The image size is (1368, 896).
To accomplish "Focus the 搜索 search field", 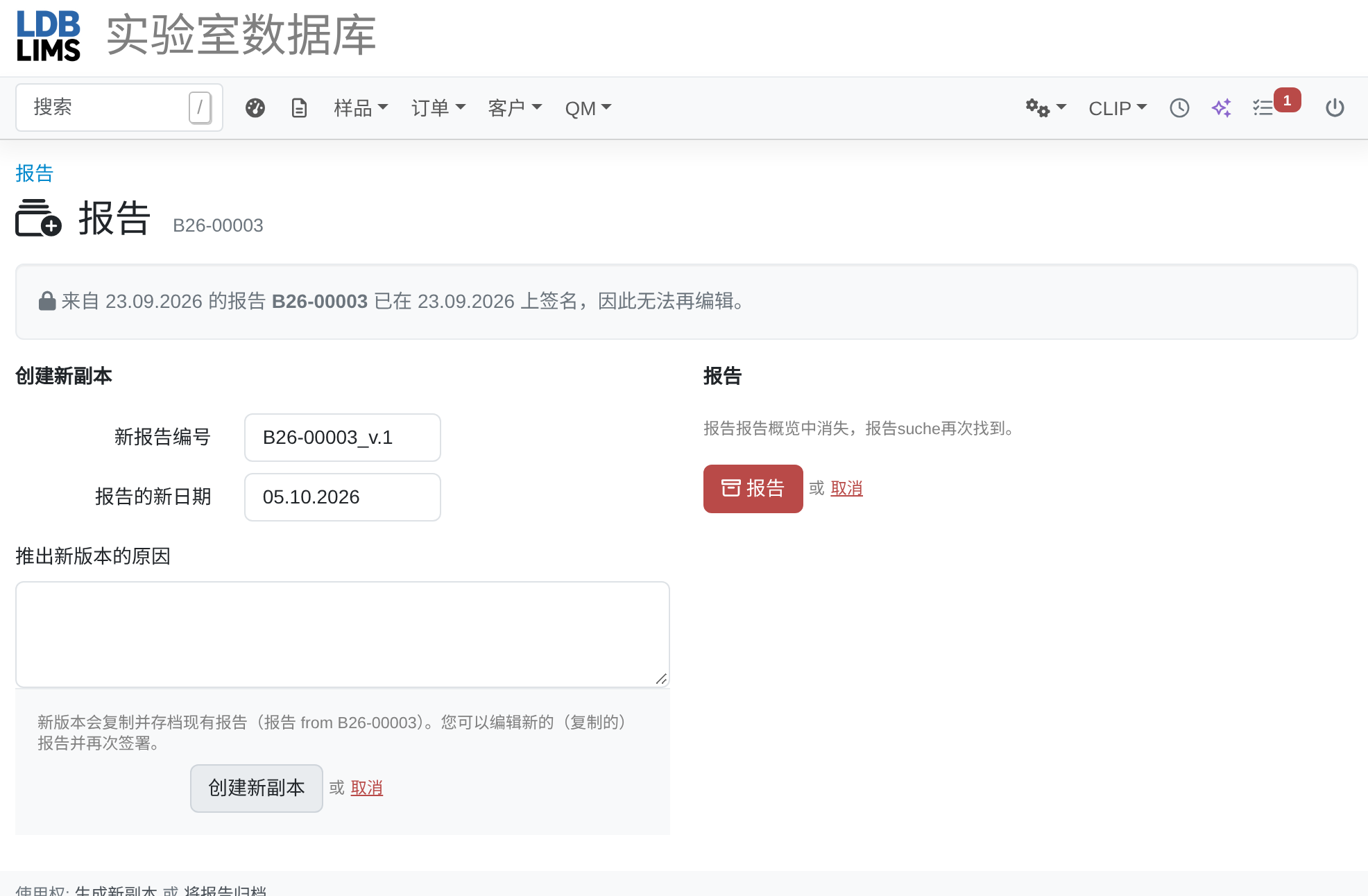I will coord(119,107).
